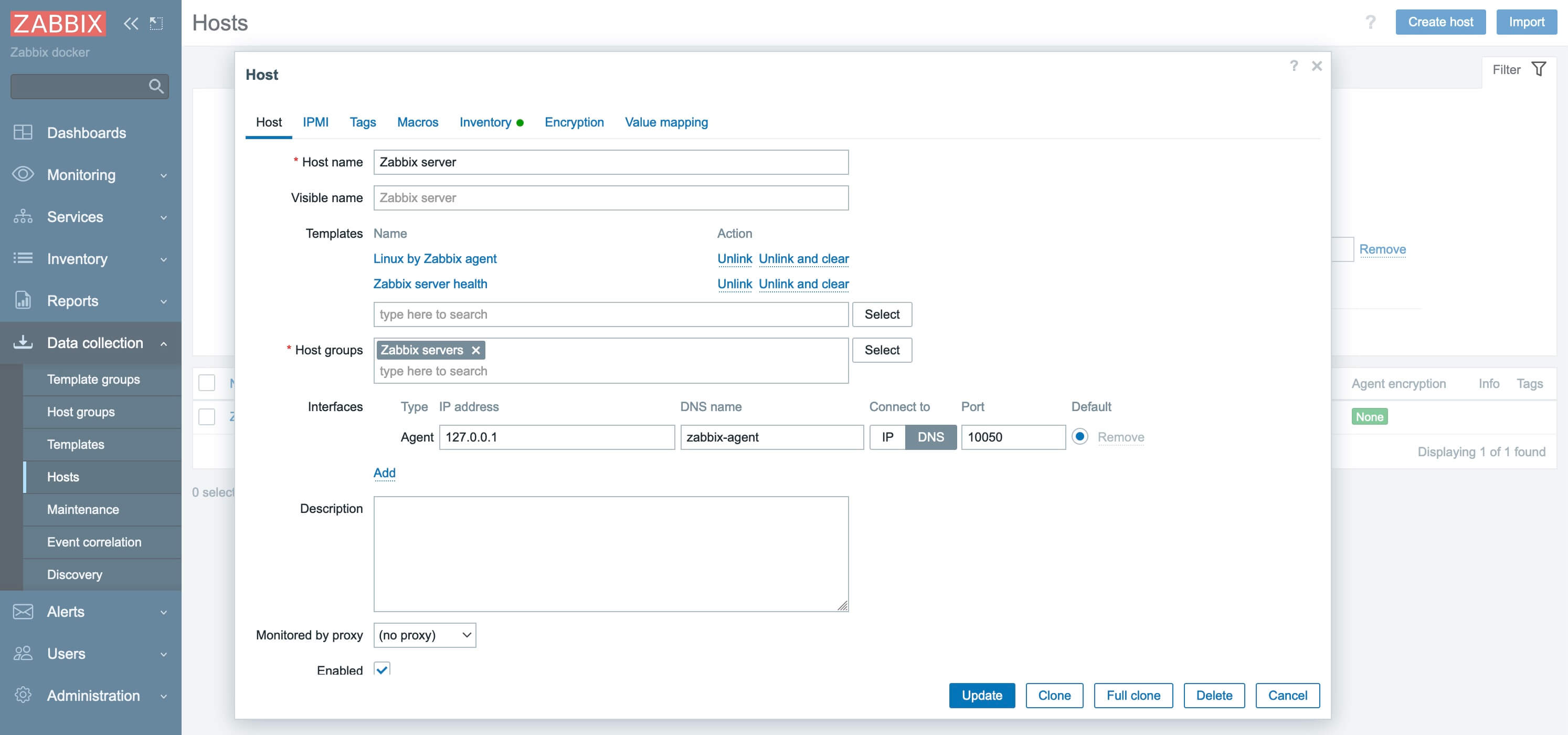This screenshot has width=1568, height=735.
Task: Switch to the IPMI tab
Action: pos(315,121)
